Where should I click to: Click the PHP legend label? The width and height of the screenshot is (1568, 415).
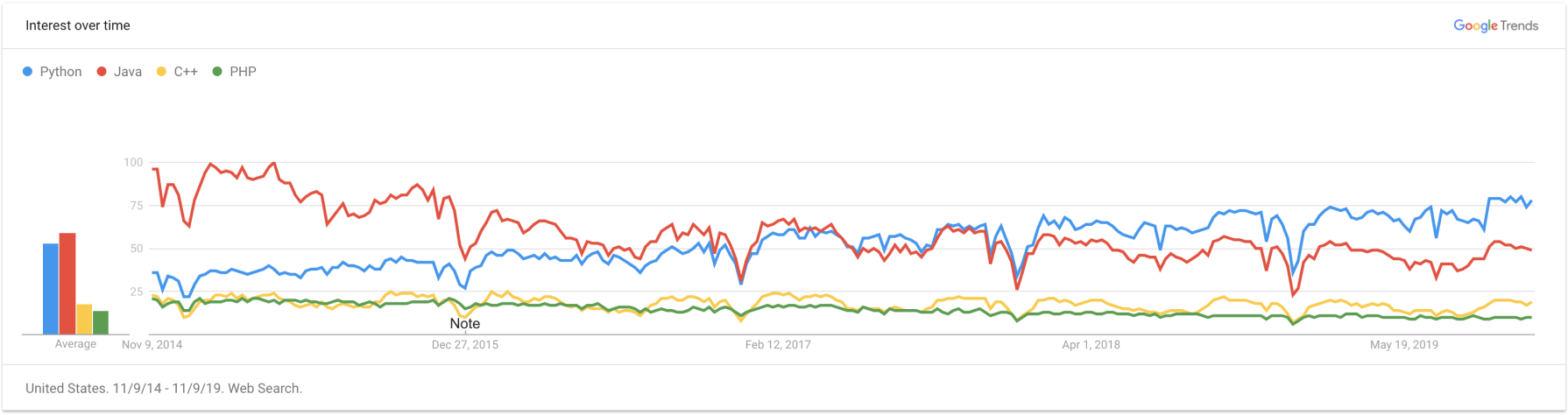coord(243,72)
